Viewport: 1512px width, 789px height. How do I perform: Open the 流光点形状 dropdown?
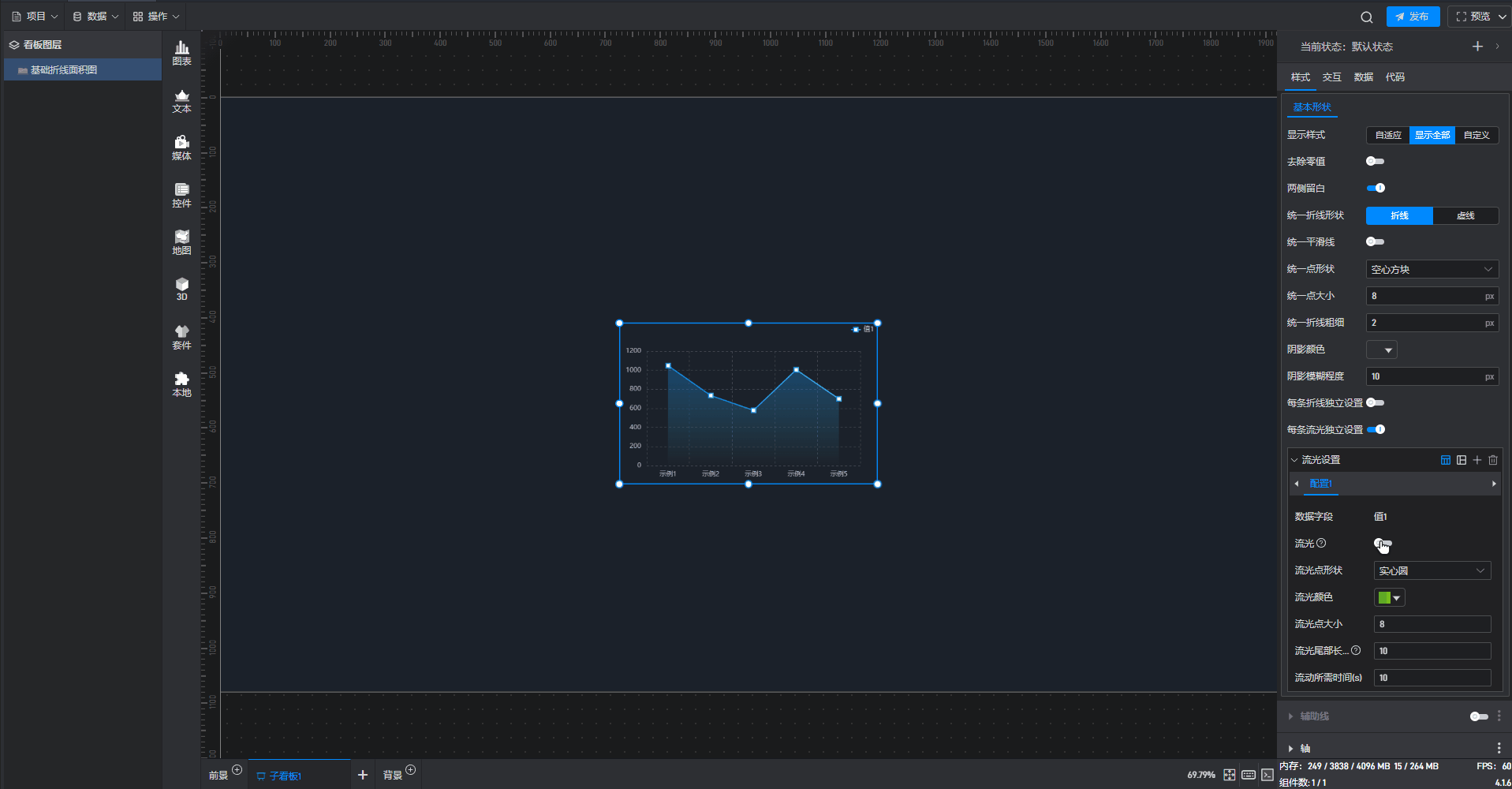(x=1432, y=570)
